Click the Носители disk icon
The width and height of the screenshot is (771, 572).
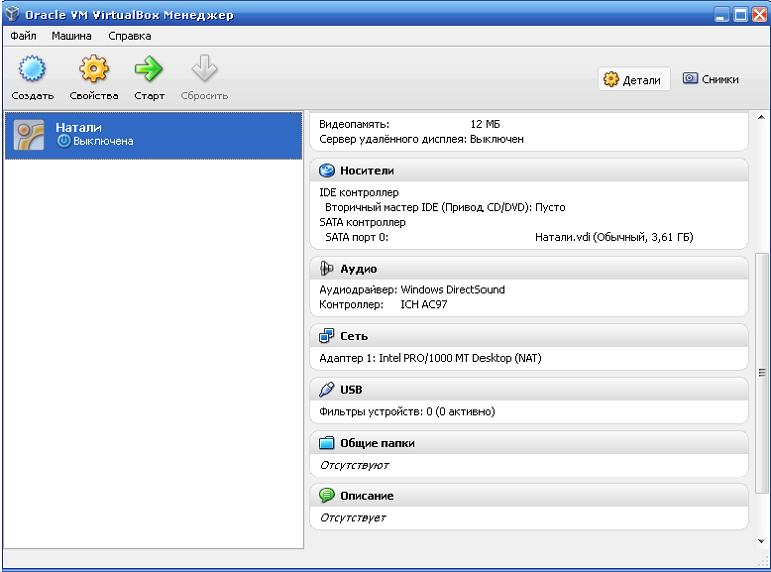click(326, 171)
